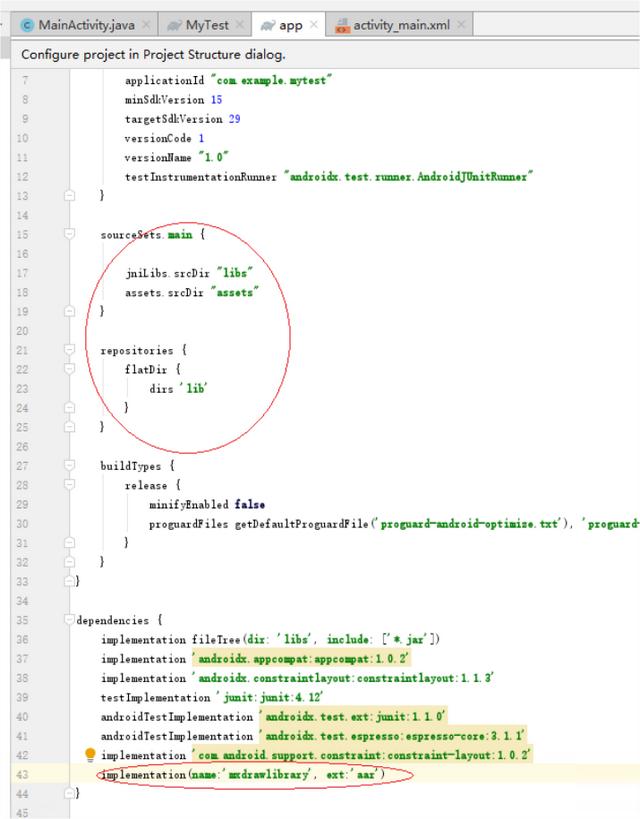Select the app build.gradle tab
The image size is (640, 819).
(290, 25)
